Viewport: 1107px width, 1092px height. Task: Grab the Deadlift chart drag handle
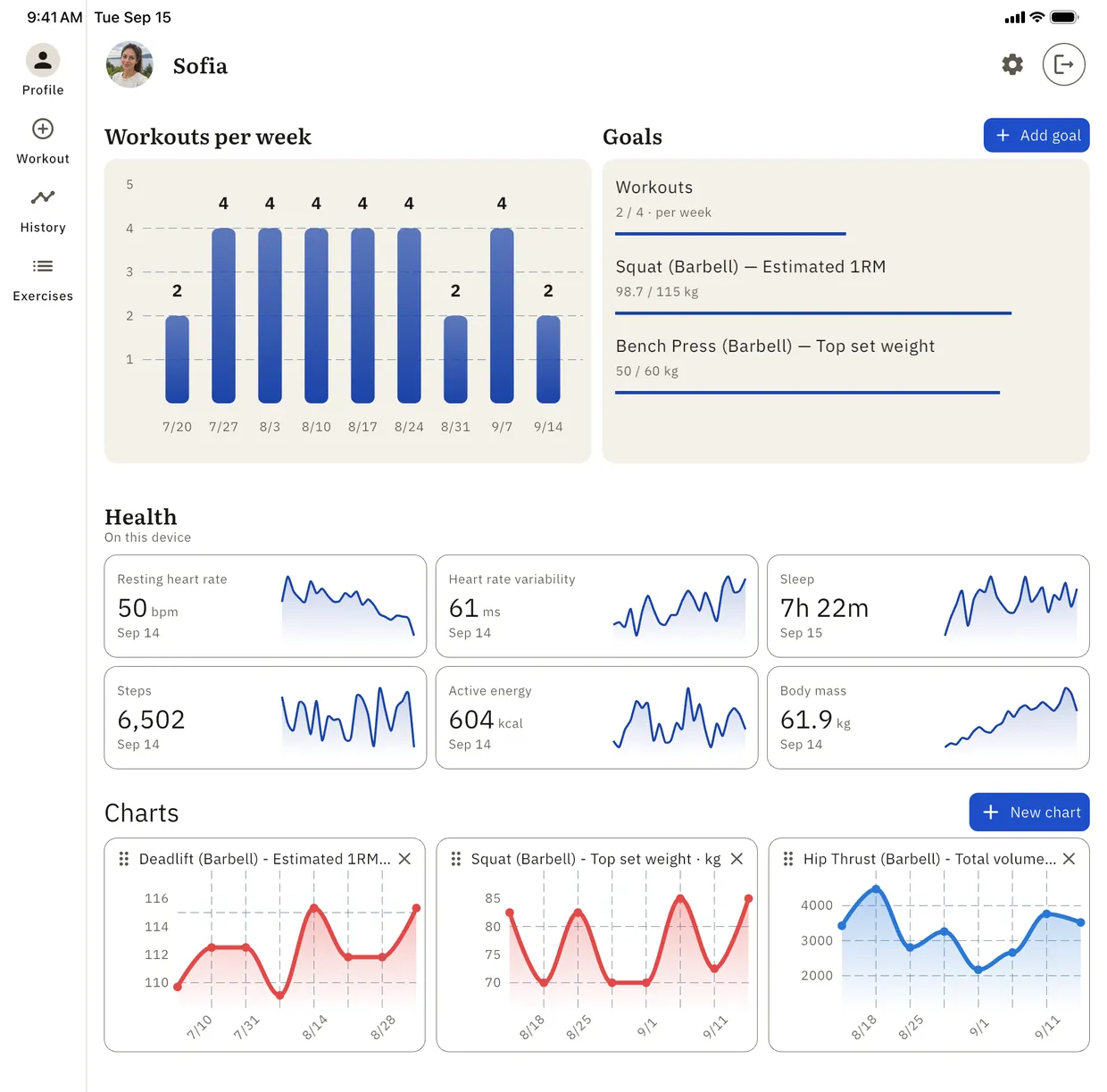[124, 858]
